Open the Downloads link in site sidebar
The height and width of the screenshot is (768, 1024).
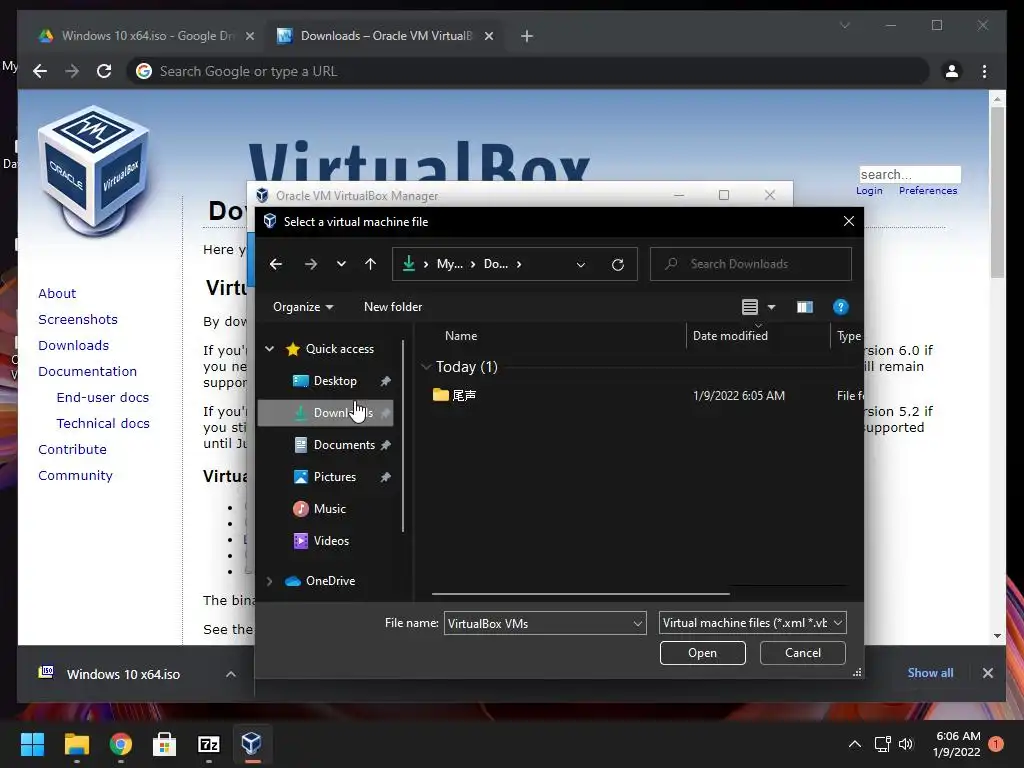[x=73, y=345]
